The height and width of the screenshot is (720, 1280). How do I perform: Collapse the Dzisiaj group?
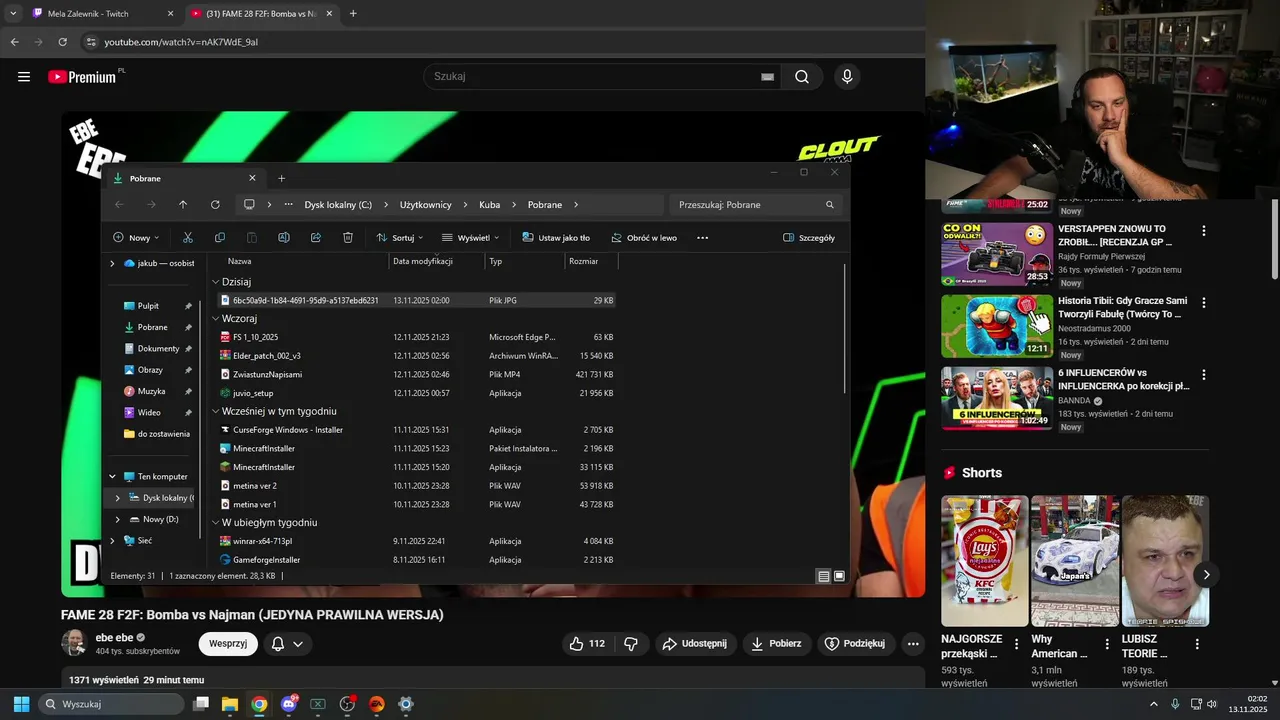215,282
